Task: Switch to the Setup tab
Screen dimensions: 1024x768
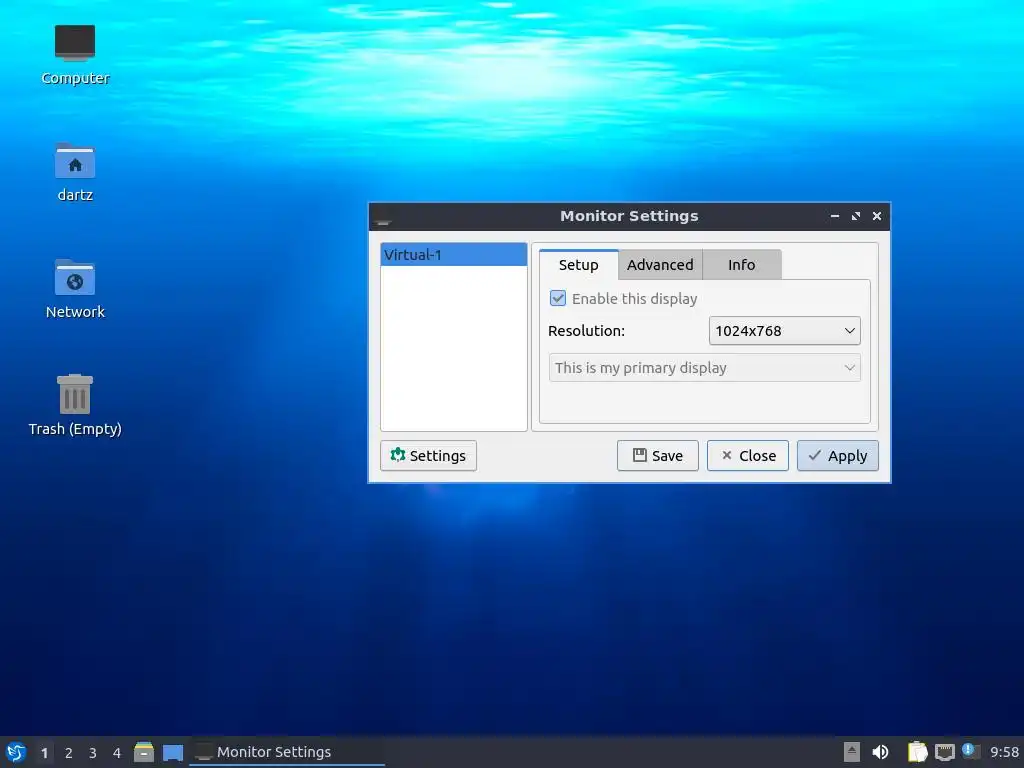Action: point(579,264)
